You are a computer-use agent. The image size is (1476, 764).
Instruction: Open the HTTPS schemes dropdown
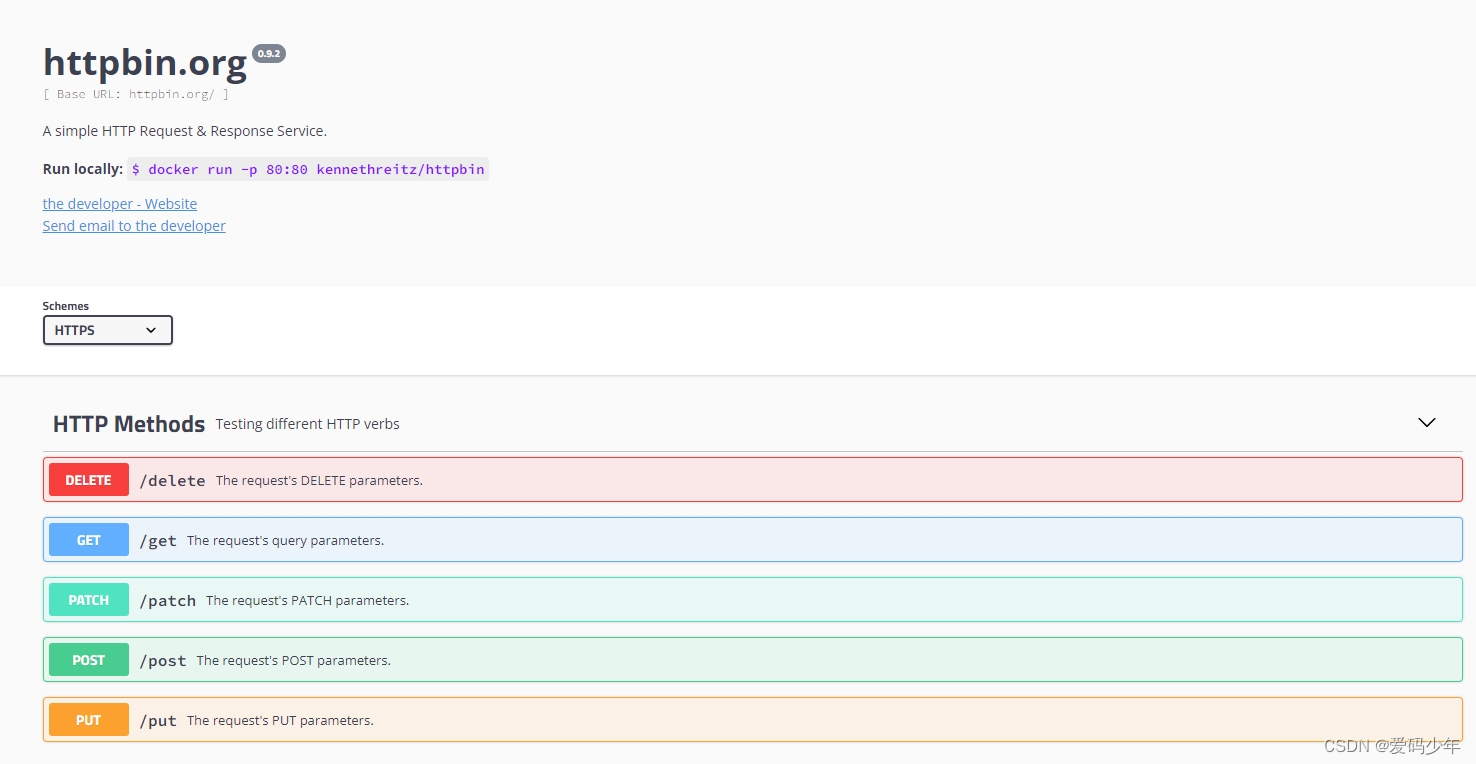click(x=108, y=330)
